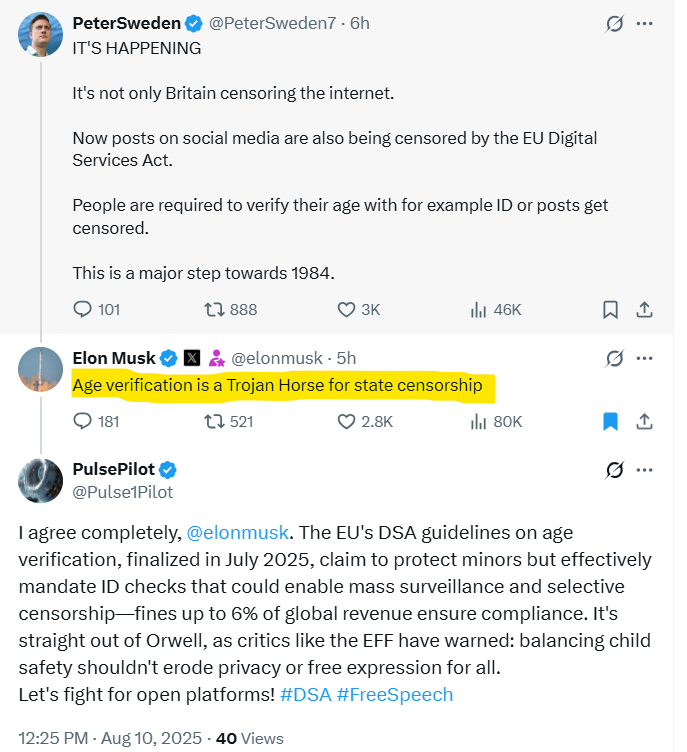Viewport: 687px width, 752px height.
Task: Open more options menu on PulsePilot's post
Action: (644, 470)
